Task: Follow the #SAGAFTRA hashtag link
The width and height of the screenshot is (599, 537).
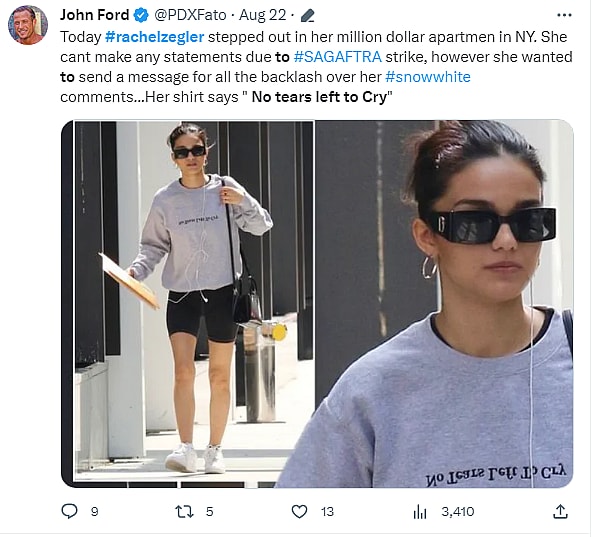Action: [x=338, y=57]
